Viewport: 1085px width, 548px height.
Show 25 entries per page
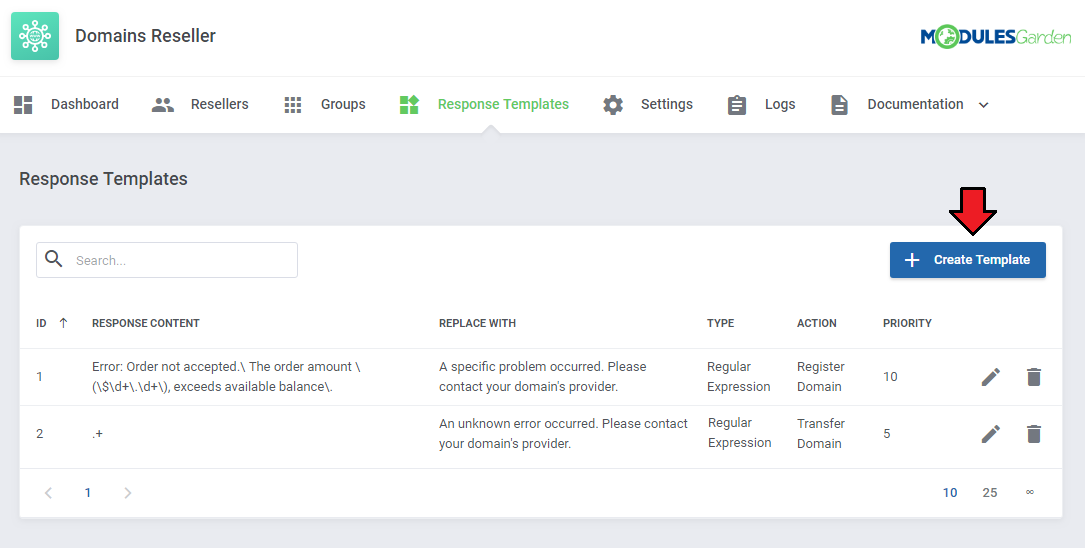tap(990, 493)
